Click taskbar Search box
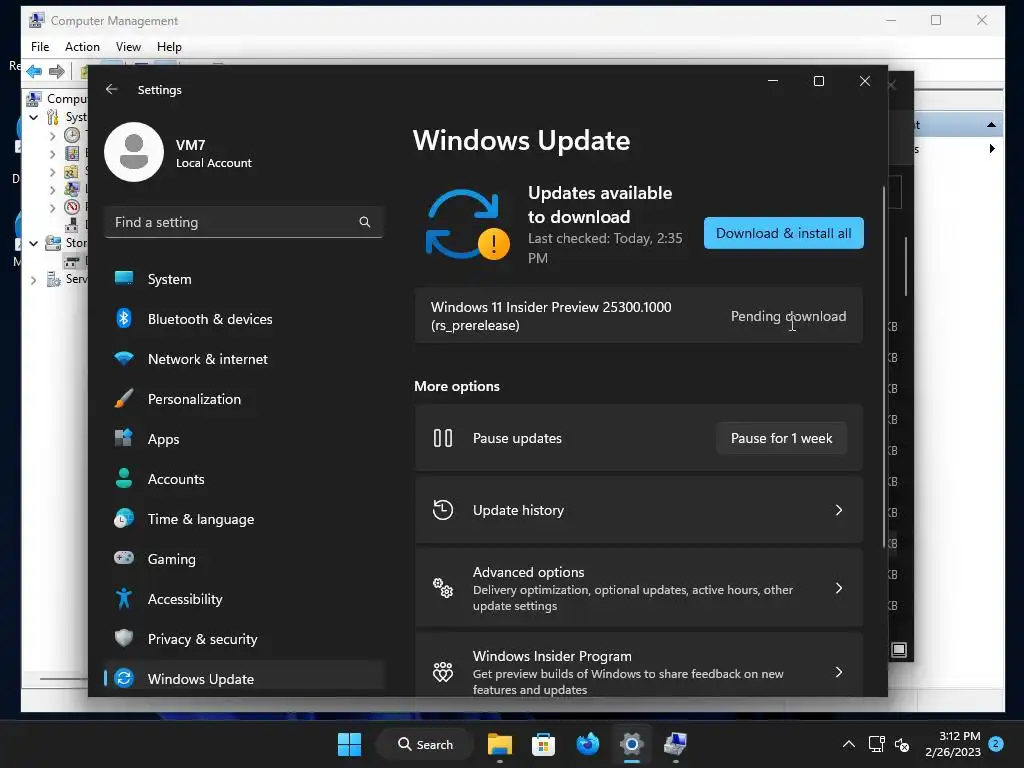This screenshot has height=768, width=1024. (425, 744)
